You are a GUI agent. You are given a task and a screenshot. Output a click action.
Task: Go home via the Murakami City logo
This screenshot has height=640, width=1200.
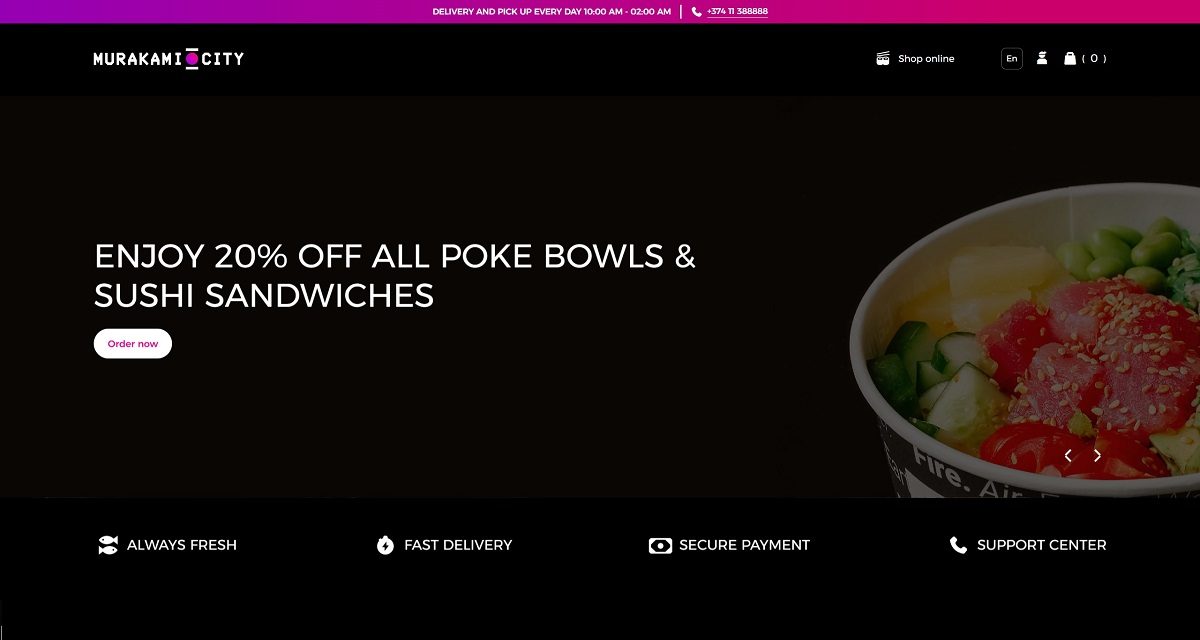tap(169, 59)
